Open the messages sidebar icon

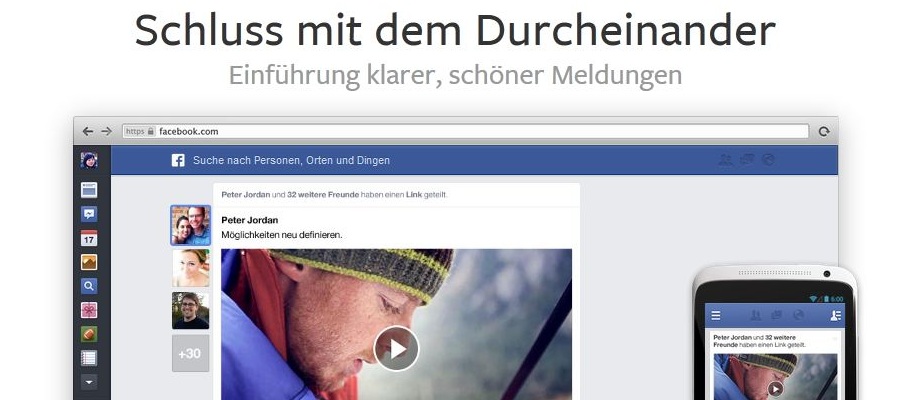[89, 214]
